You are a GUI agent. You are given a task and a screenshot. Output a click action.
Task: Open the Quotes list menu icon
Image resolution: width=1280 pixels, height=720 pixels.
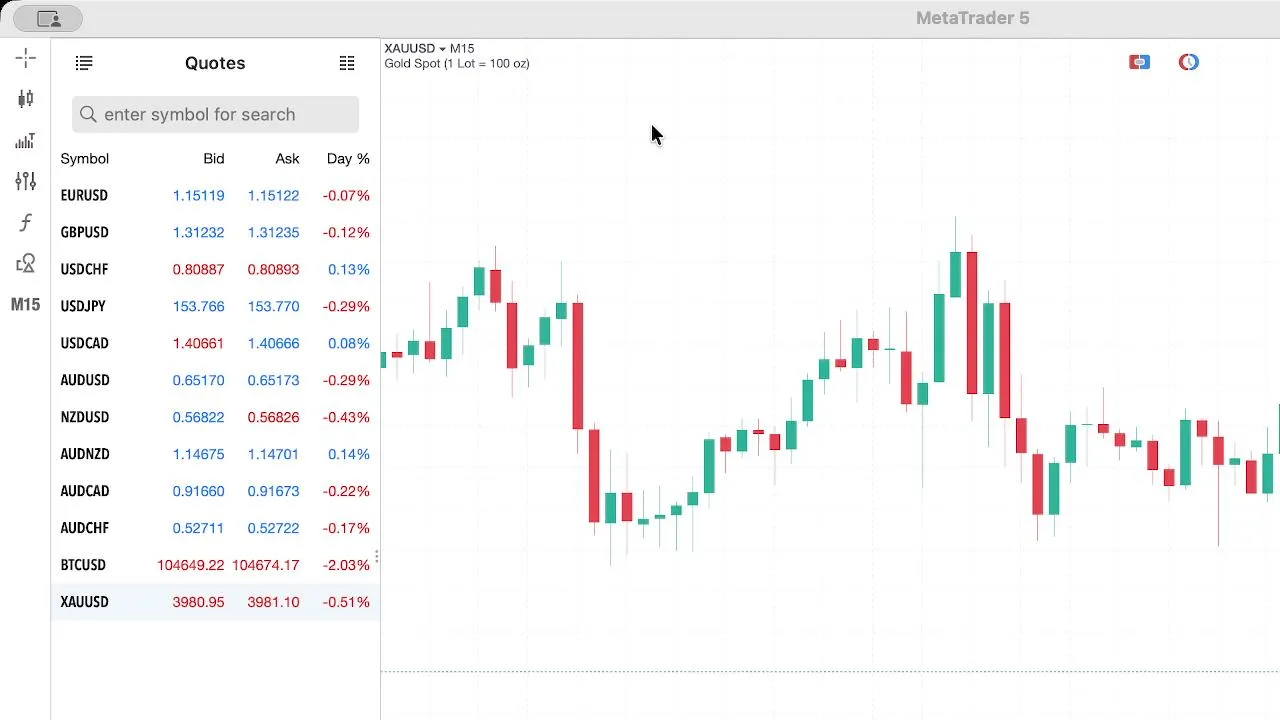84,63
